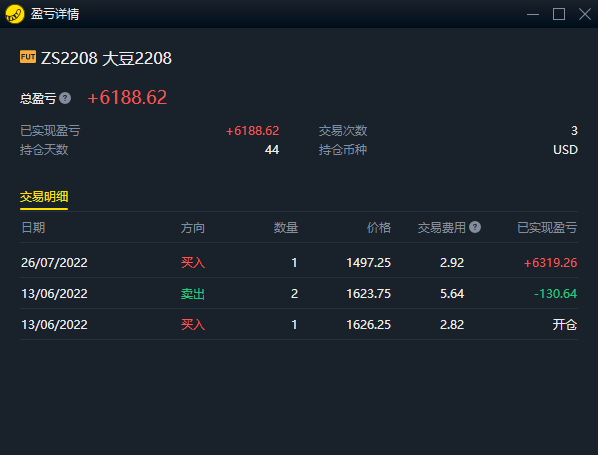
Task: Maximize the 盈亏详情 window
Action: [x=559, y=14]
